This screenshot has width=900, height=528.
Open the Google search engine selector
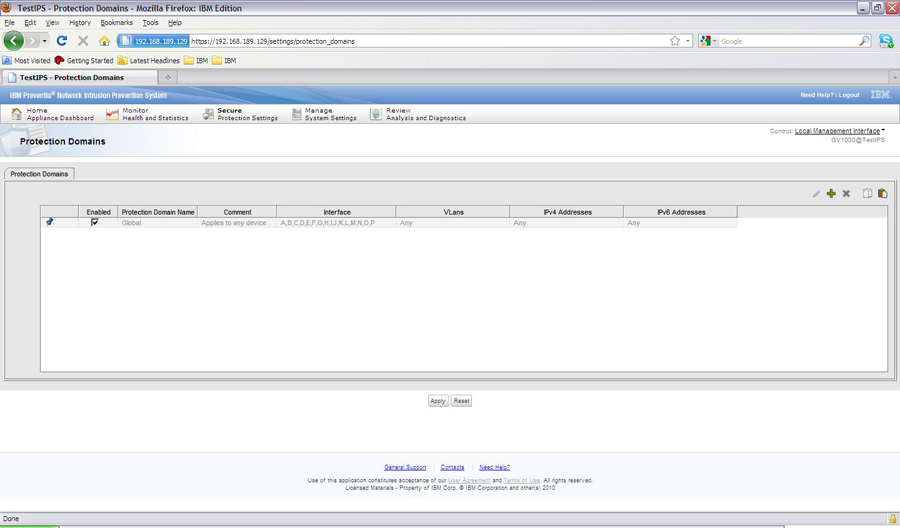708,41
